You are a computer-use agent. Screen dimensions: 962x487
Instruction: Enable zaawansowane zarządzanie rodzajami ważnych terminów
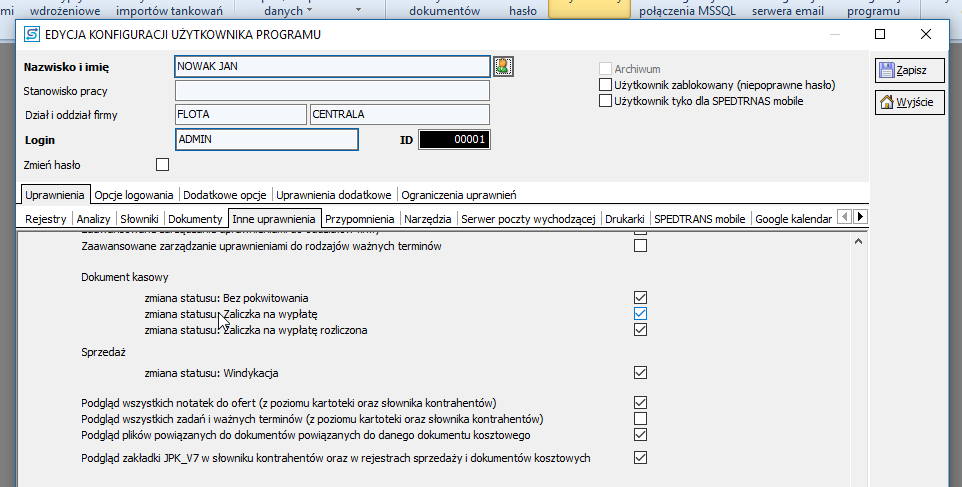coord(641,246)
